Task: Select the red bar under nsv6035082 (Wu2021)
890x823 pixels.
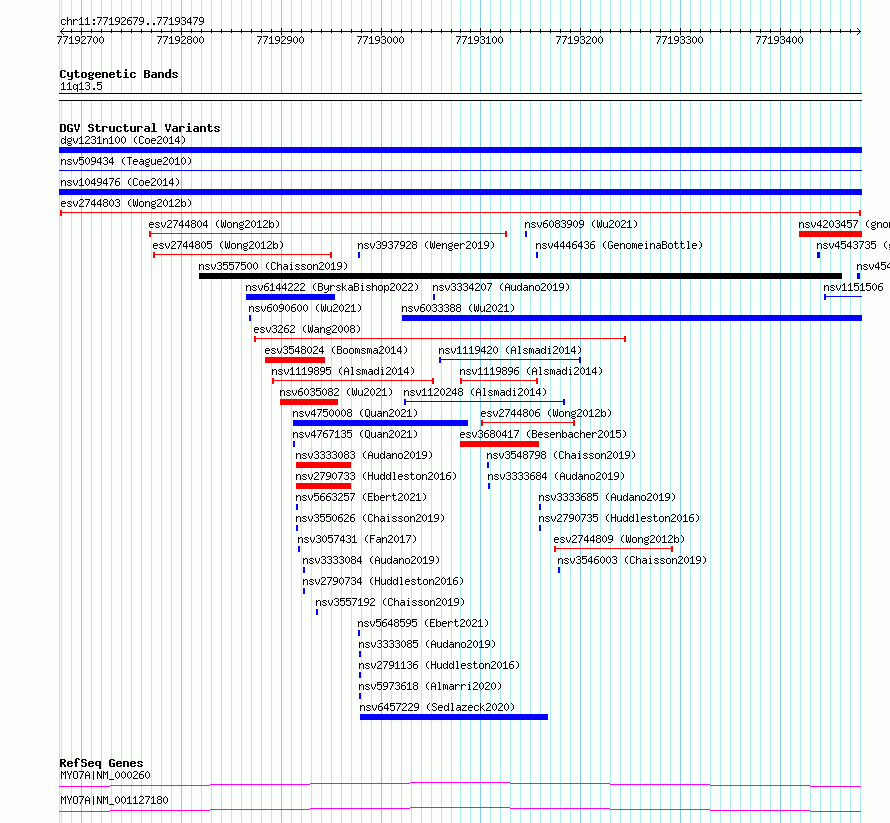Action: [309, 402]
